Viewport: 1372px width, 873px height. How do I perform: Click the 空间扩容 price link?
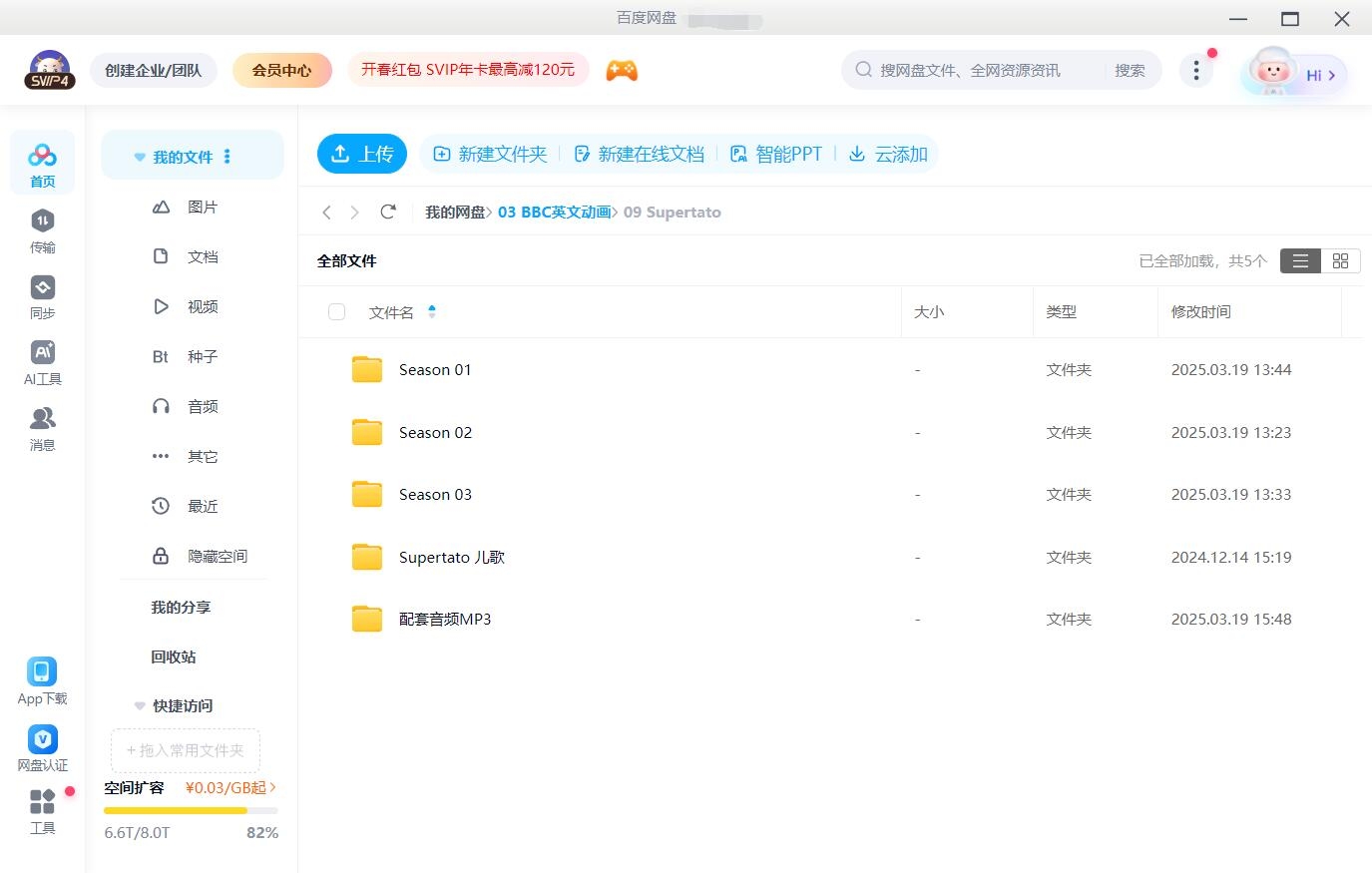pos(230,787)
